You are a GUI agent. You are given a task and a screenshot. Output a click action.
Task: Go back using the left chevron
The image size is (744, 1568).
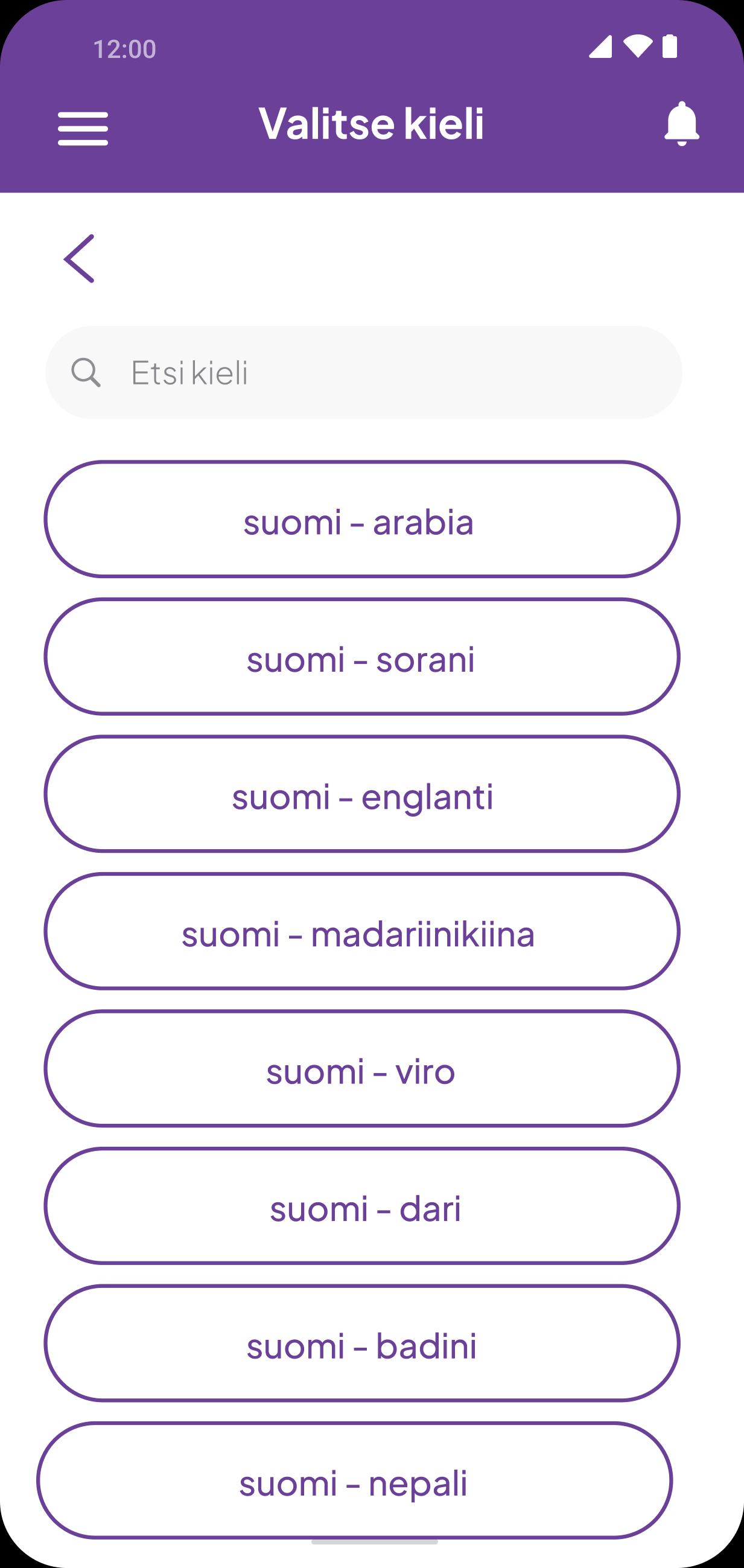[x=80, y=259]
